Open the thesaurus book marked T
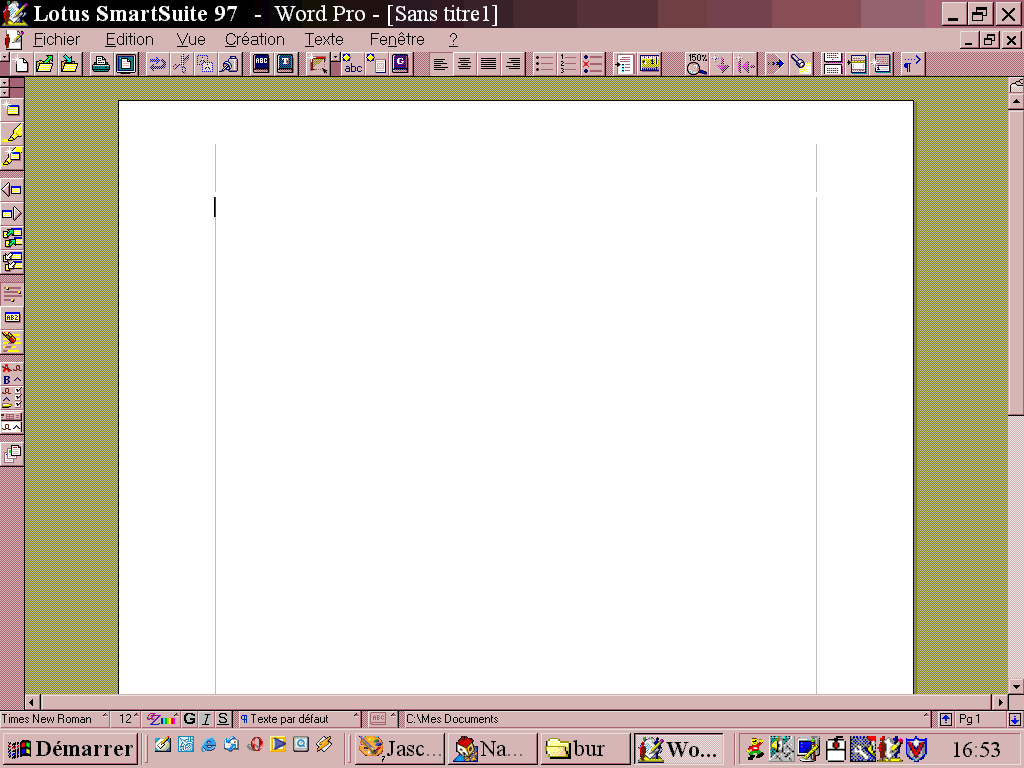Viewport: 1024px width, 768px height. 285,64
